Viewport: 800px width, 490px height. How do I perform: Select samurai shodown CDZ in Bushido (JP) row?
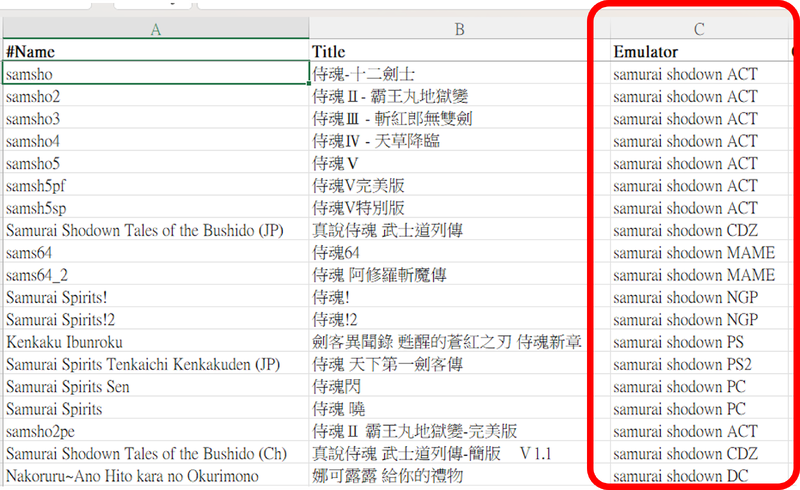(x=699, y=230)
